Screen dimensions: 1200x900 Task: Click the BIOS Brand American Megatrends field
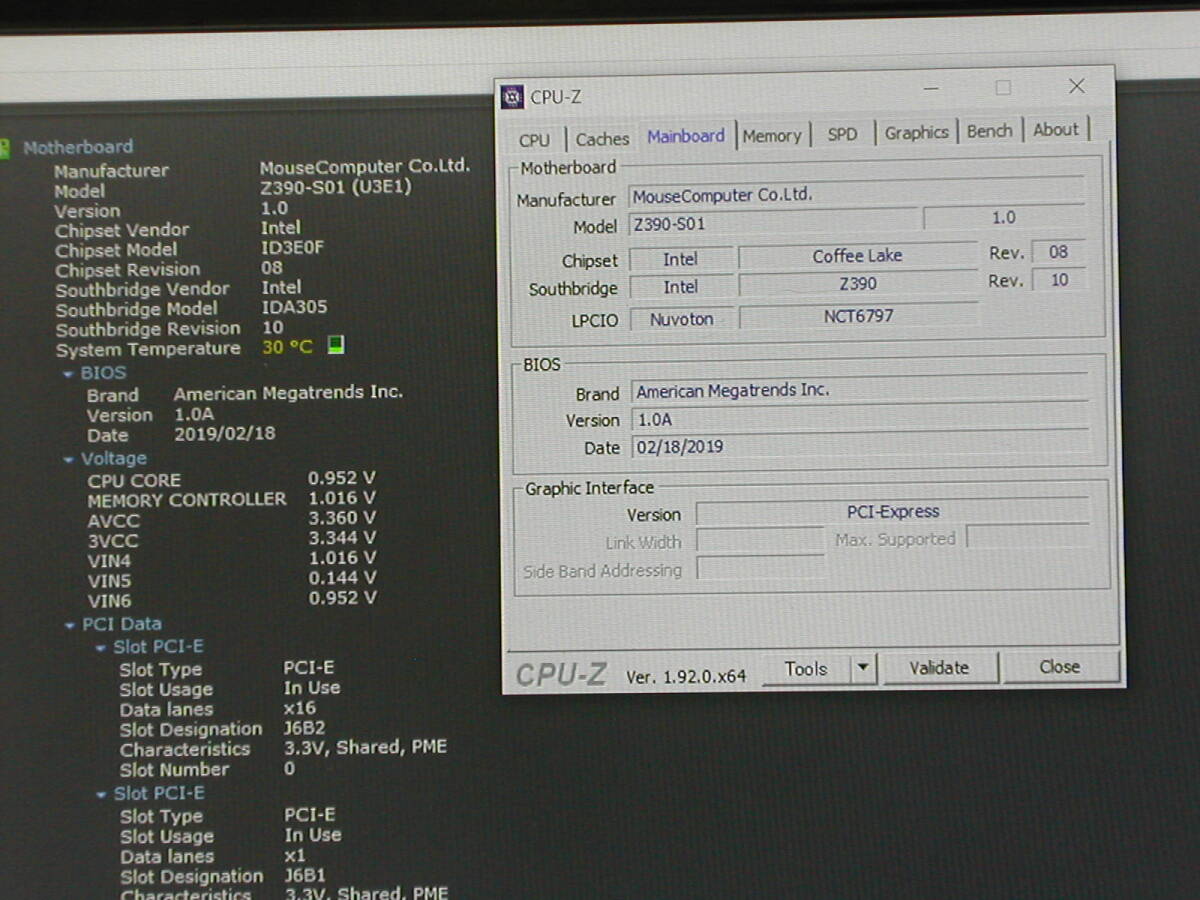pyautogui.click(x=860, y=389)
